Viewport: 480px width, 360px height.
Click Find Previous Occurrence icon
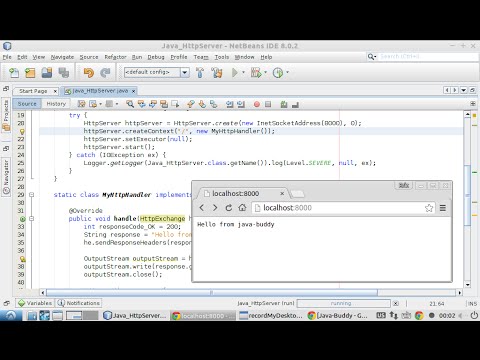[x=141, y=104]
